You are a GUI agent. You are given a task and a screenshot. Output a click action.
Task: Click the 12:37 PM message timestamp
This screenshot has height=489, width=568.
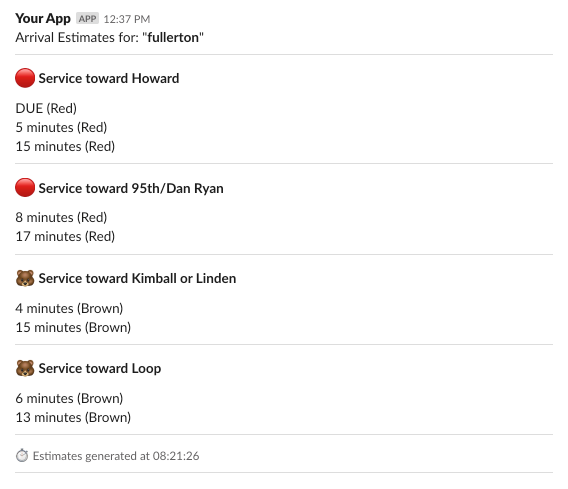point(127,19)
